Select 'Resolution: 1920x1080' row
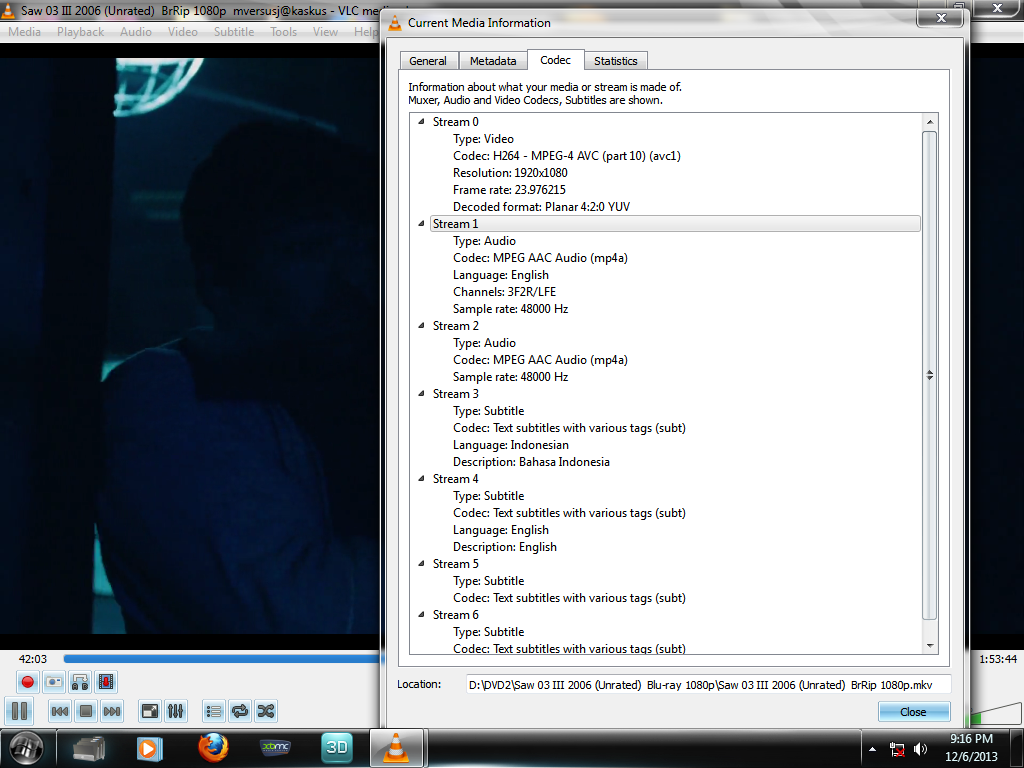 pos(510,173)
